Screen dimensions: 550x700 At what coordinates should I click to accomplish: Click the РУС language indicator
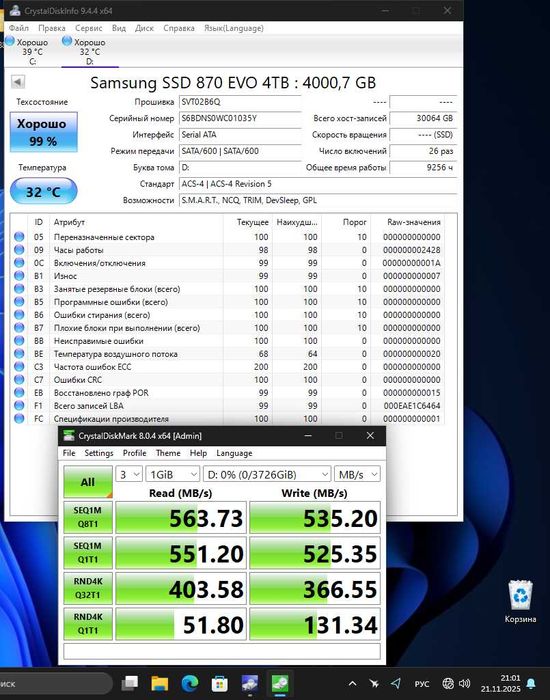point(422,683)
